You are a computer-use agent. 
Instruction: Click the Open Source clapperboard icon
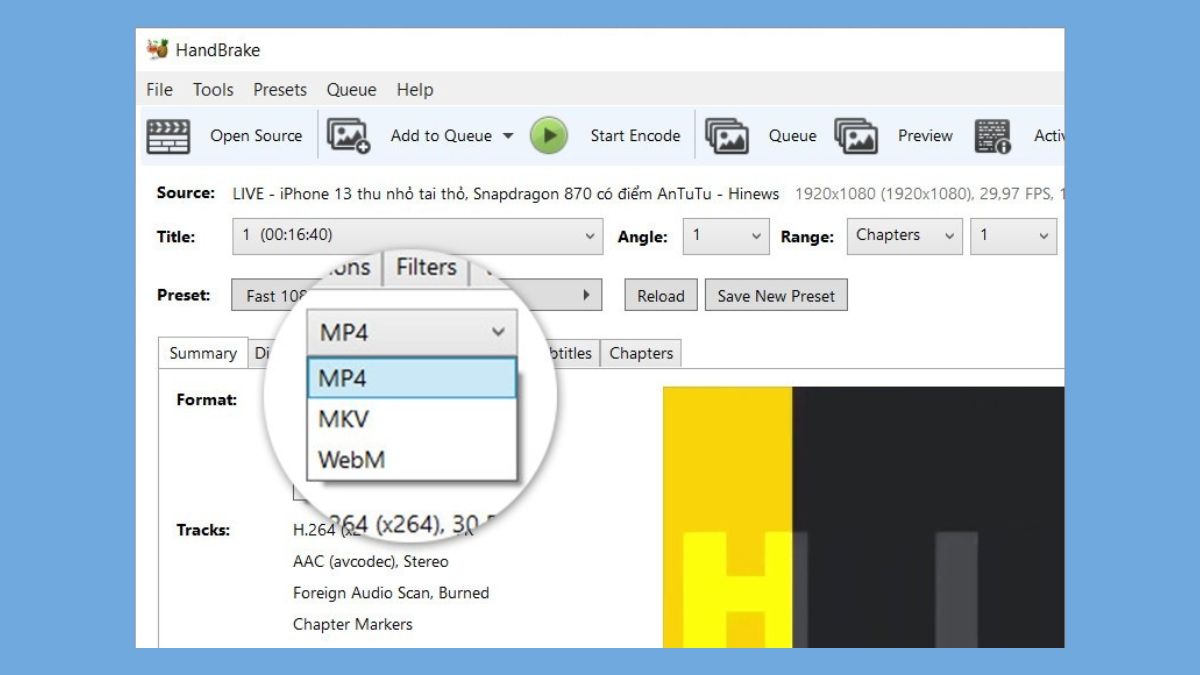[168, 136]
